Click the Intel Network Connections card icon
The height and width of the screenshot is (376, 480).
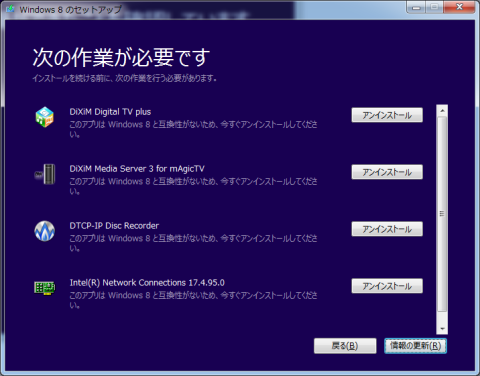click(x=45, y=288)
